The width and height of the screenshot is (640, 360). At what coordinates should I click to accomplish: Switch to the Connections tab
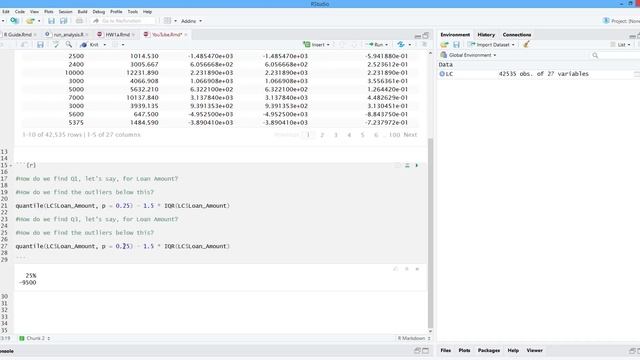pyautogui.click(x=517, y=35)
